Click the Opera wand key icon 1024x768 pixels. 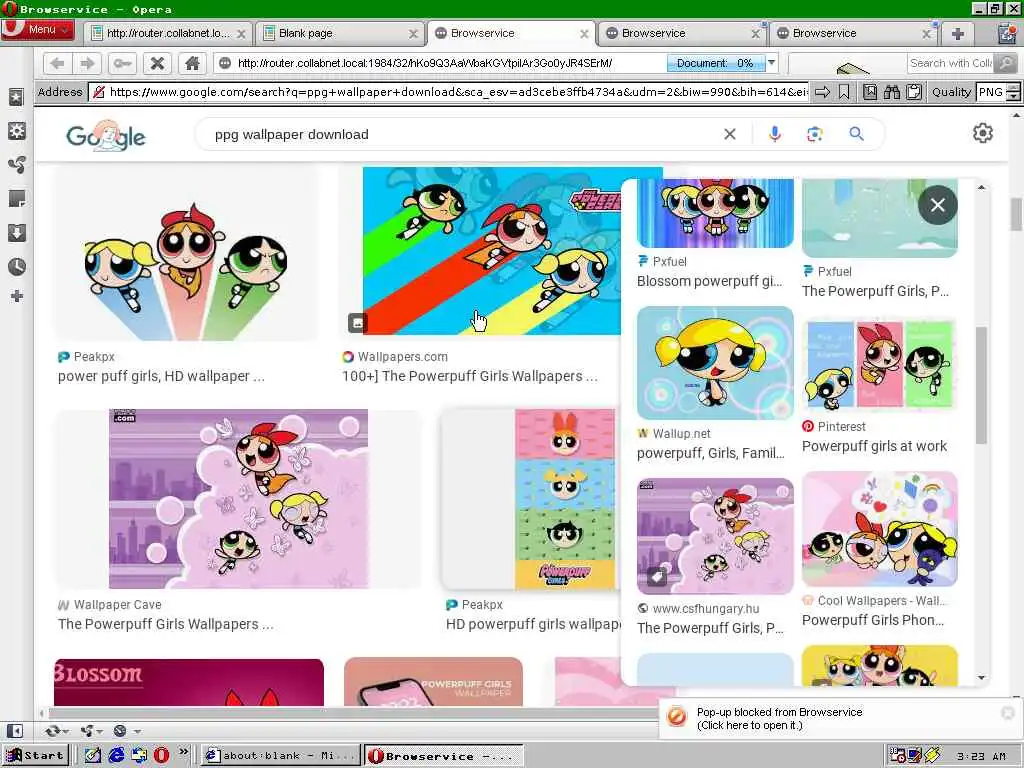click(122, 63)
